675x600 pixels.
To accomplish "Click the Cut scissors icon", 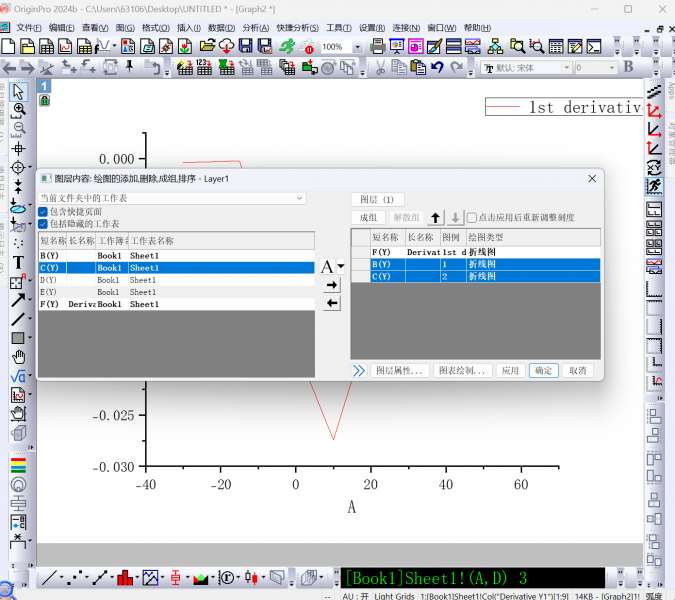I will (380, 67).
